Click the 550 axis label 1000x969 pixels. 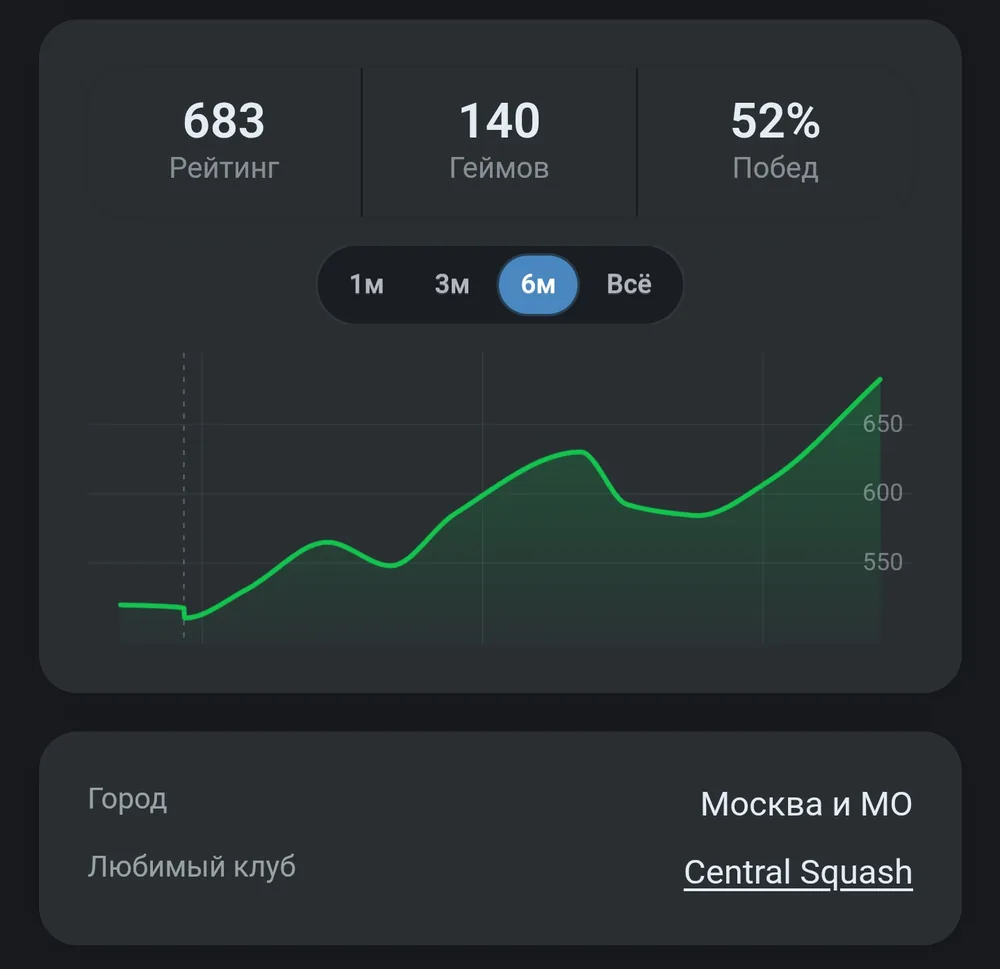click(x=883, y=562)
